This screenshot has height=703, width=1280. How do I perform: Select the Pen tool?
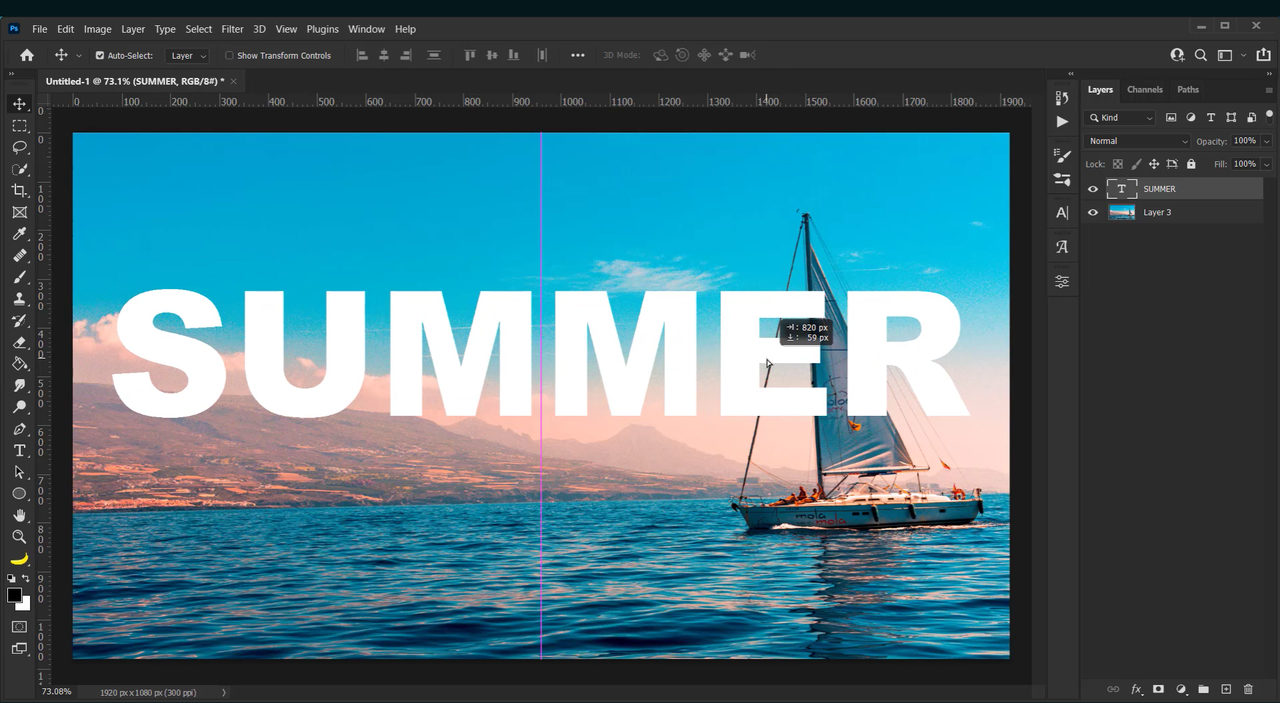click(x=19, y=429)
